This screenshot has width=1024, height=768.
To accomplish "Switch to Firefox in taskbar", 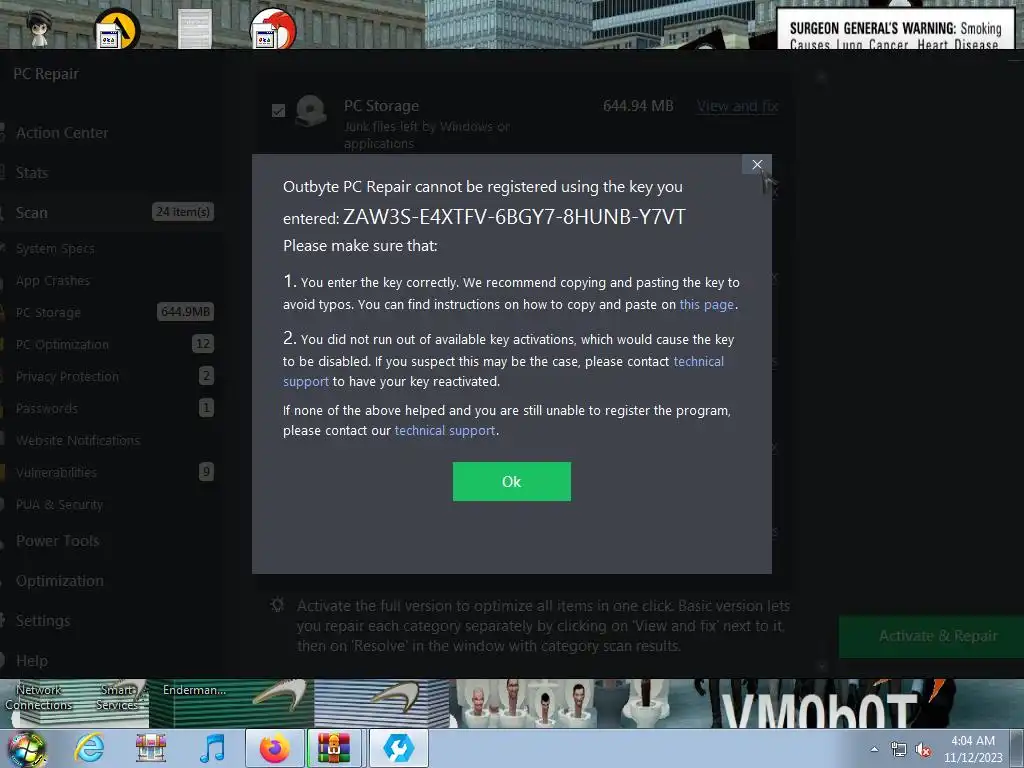I will (275, 748).
